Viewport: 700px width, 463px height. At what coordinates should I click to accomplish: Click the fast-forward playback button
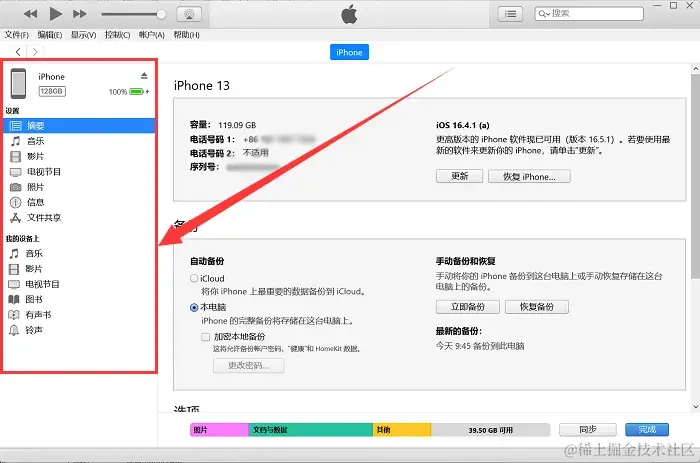pos(80,14)
